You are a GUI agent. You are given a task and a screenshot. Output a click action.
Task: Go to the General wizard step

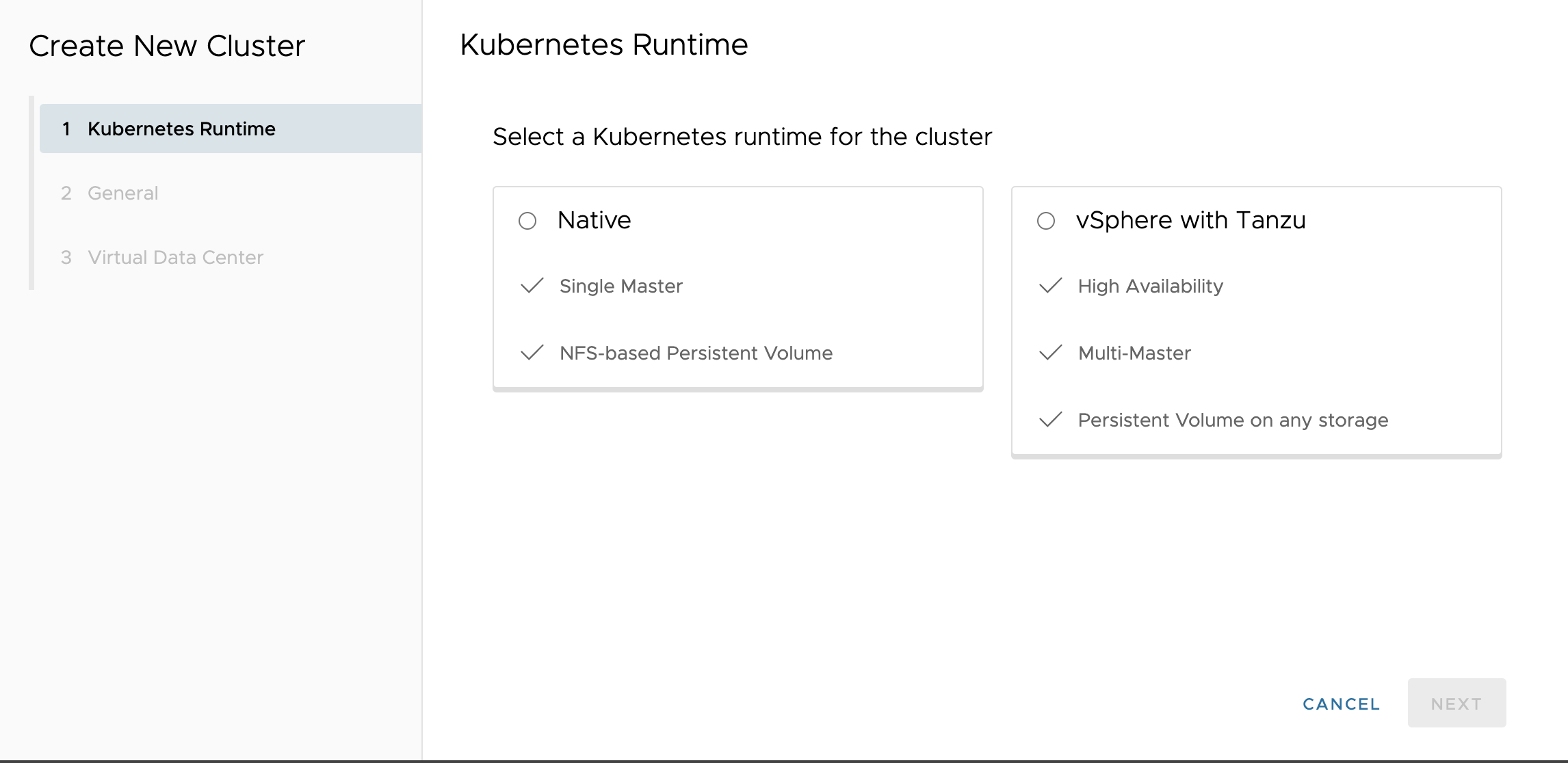tap(123, 193)
